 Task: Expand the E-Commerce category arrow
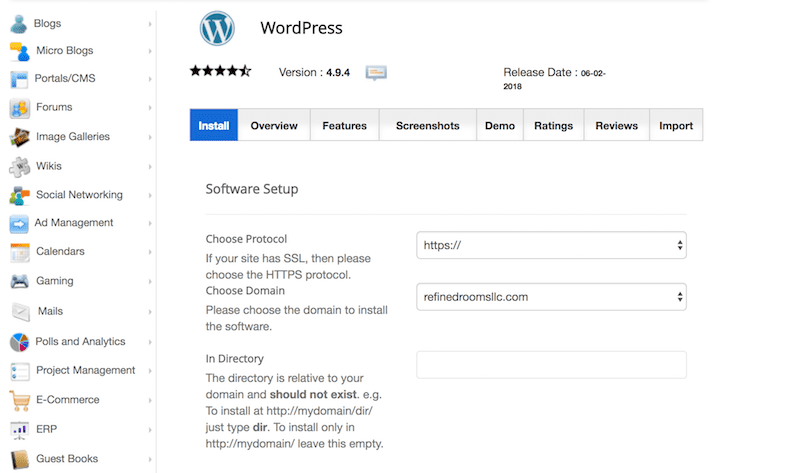[150, 401]
